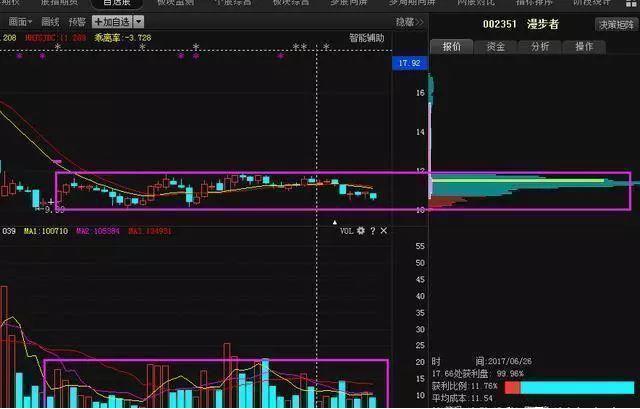Click the plus icon in 加自选
640x409 pixels.
click(x=98, y=21)
